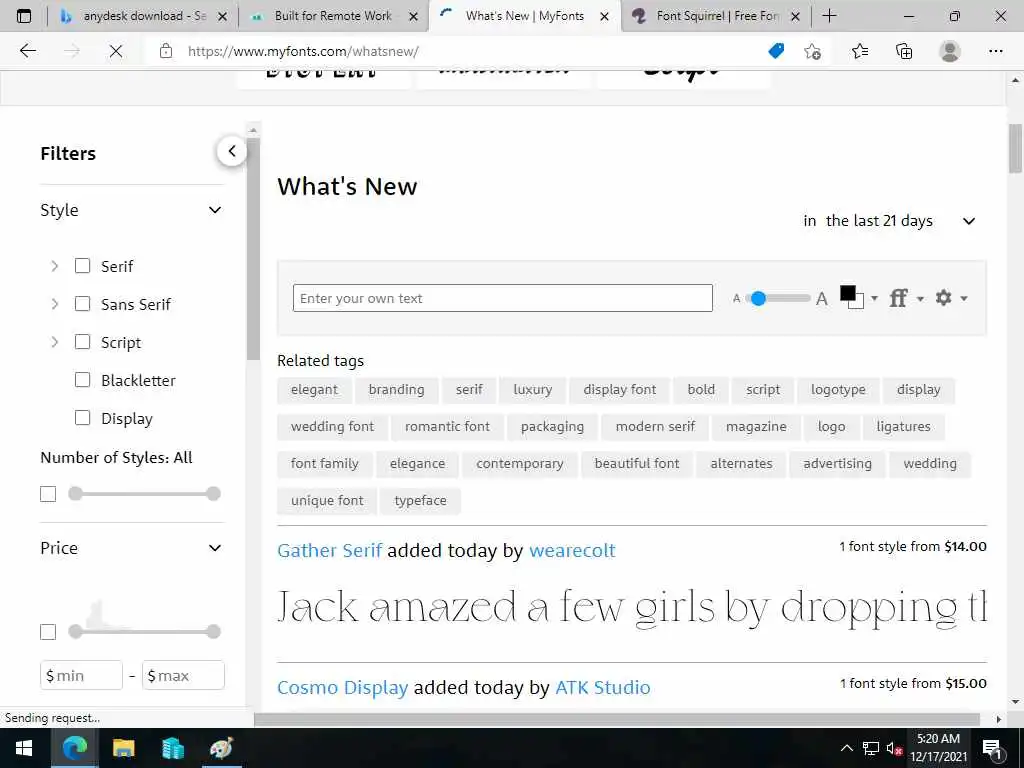Open the network status tray icon
Image resolution: width=1024 pixels, height=768 pixels.
click(871, 748)
